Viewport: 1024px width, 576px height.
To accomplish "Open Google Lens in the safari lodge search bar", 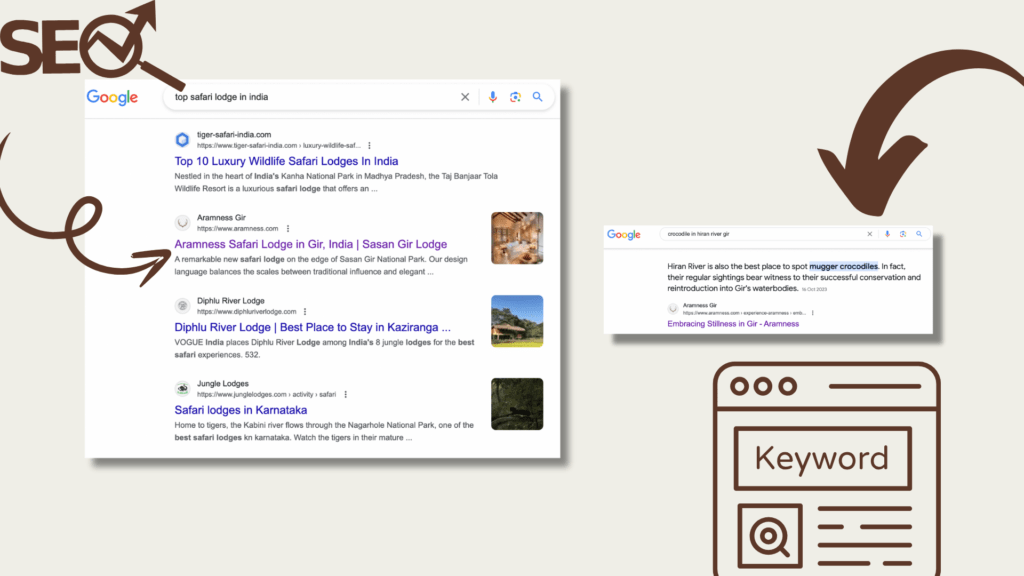I will (515, 97).
